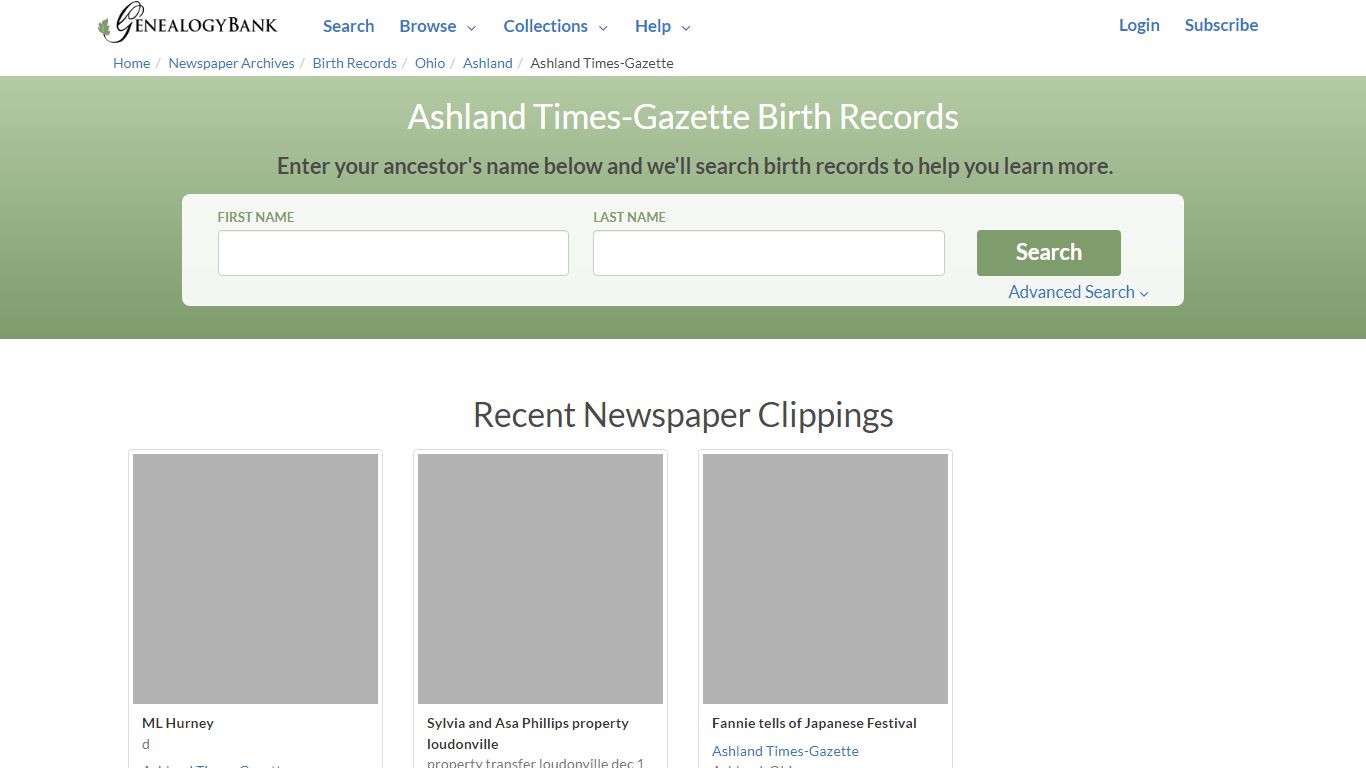This screenshot has width=1366, height=768.
Task: Go to Newspaper Archives breadcrumb
Action: [x=231, y=63]
